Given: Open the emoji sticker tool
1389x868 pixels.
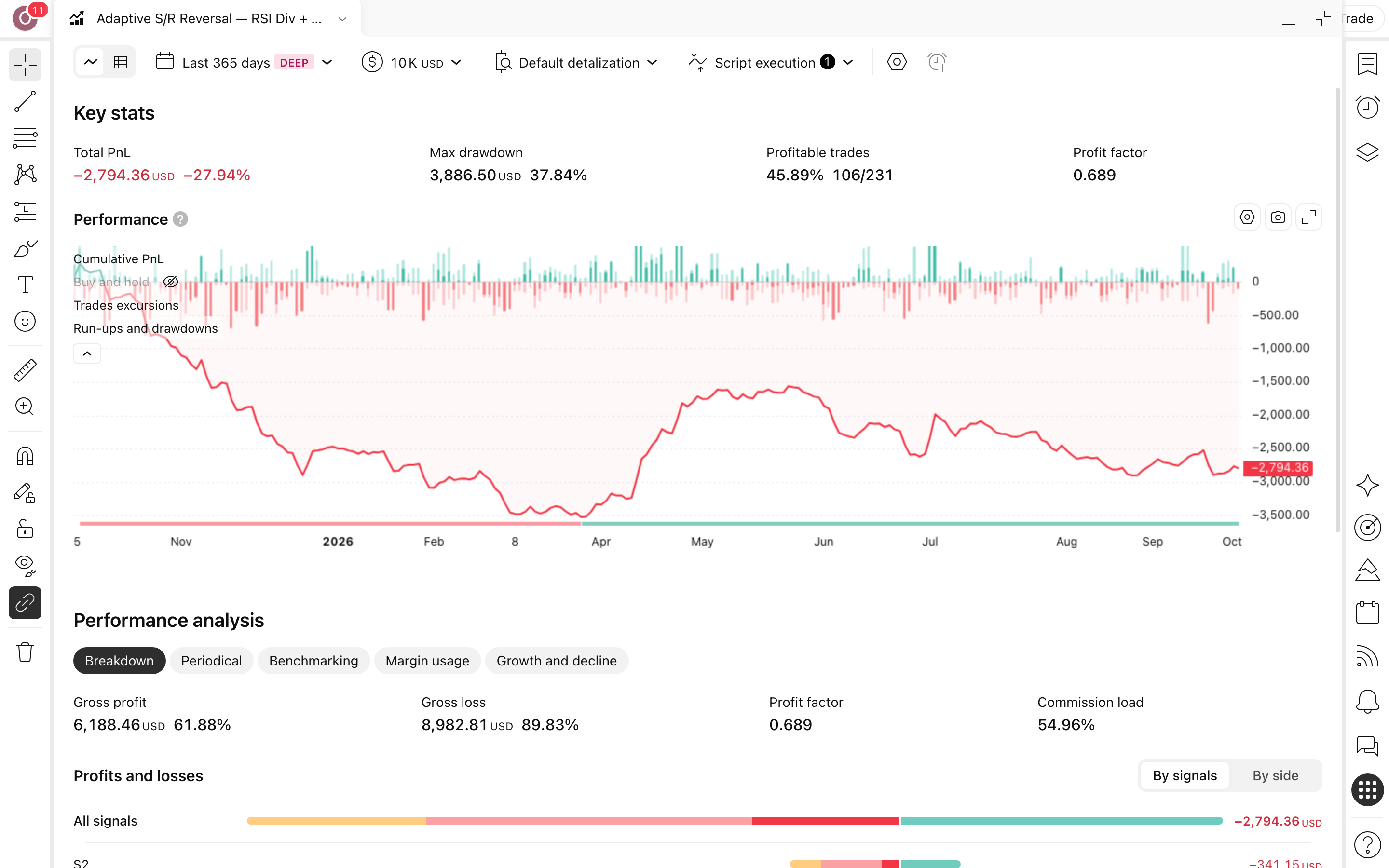Looking at the screenshot, I should (x=25, y=322).
